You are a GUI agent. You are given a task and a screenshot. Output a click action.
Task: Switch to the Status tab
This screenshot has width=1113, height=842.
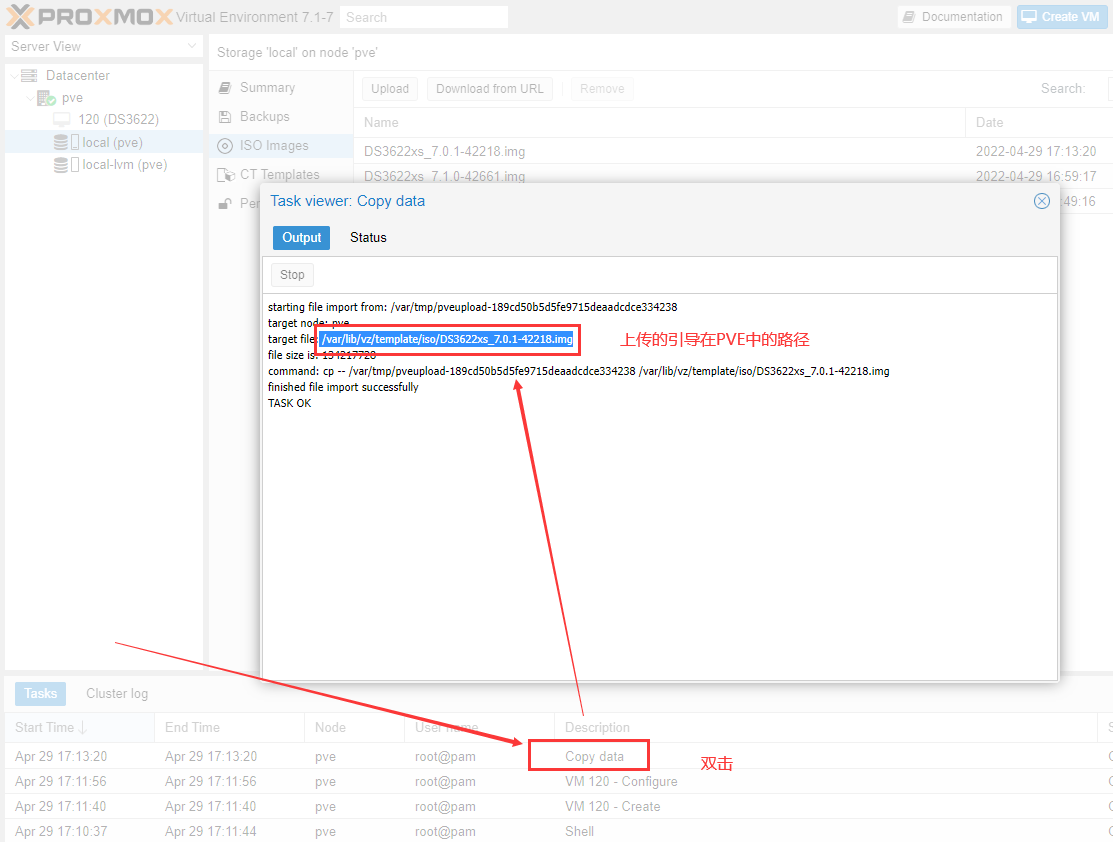click(x=368, y=238)
